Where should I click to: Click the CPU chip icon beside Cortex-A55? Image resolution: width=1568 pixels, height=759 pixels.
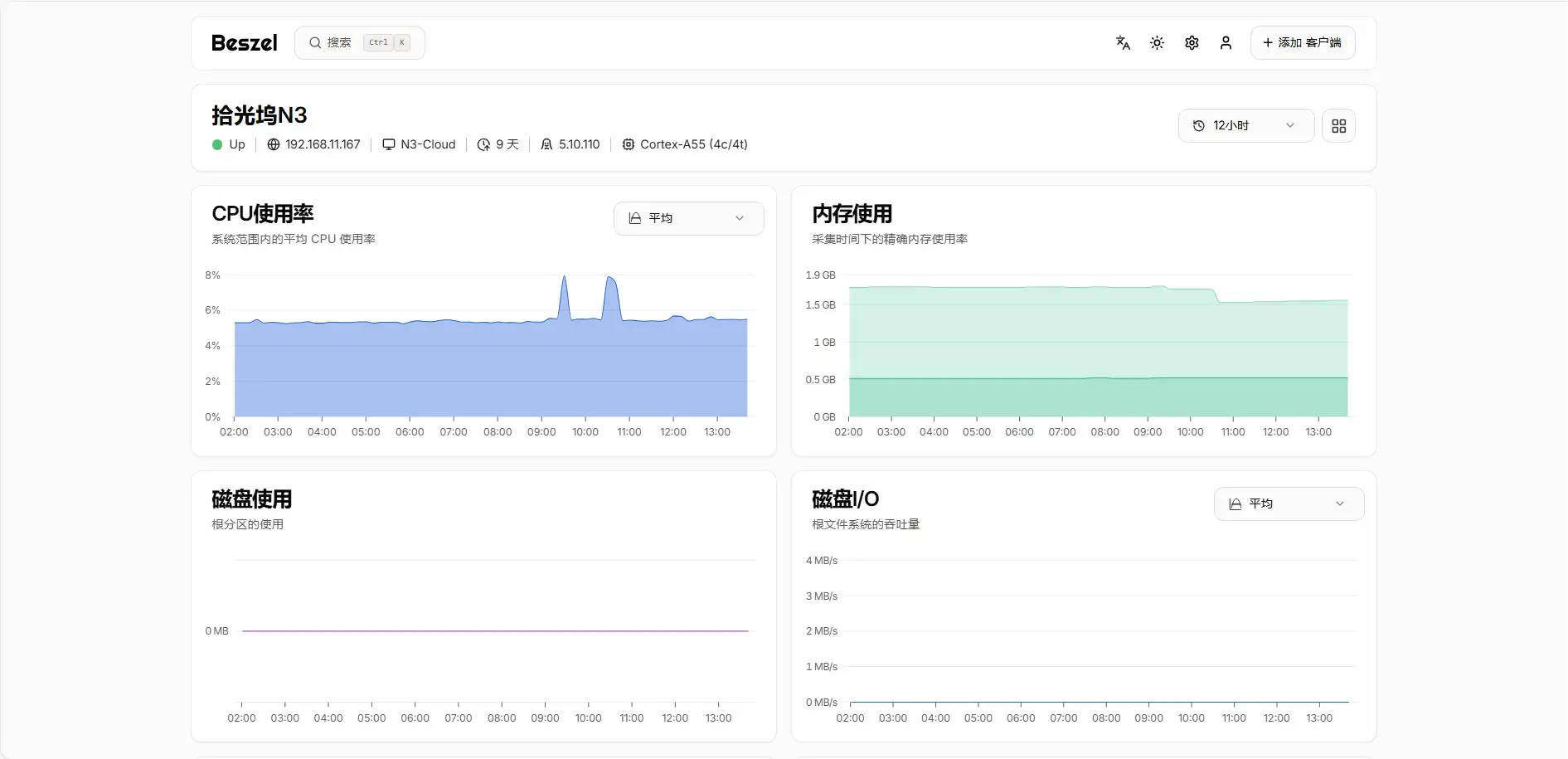click(628, 144)
